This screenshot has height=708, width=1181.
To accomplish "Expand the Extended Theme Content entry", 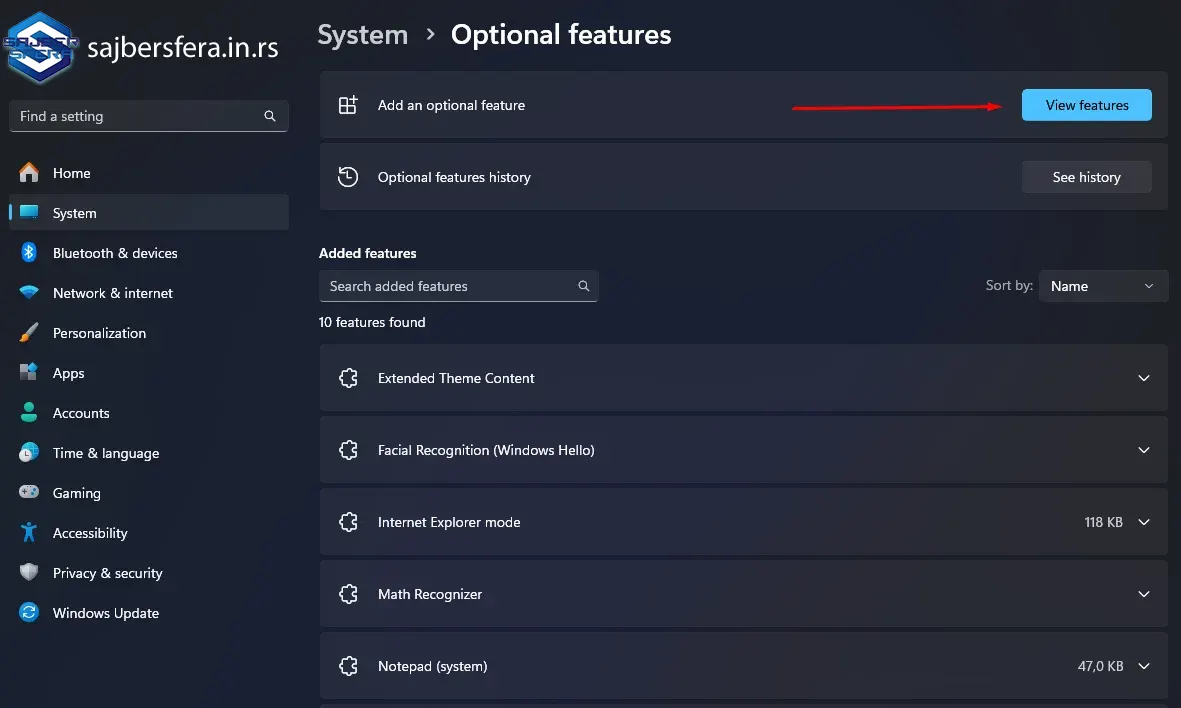I will click(x=1144, y=378).
